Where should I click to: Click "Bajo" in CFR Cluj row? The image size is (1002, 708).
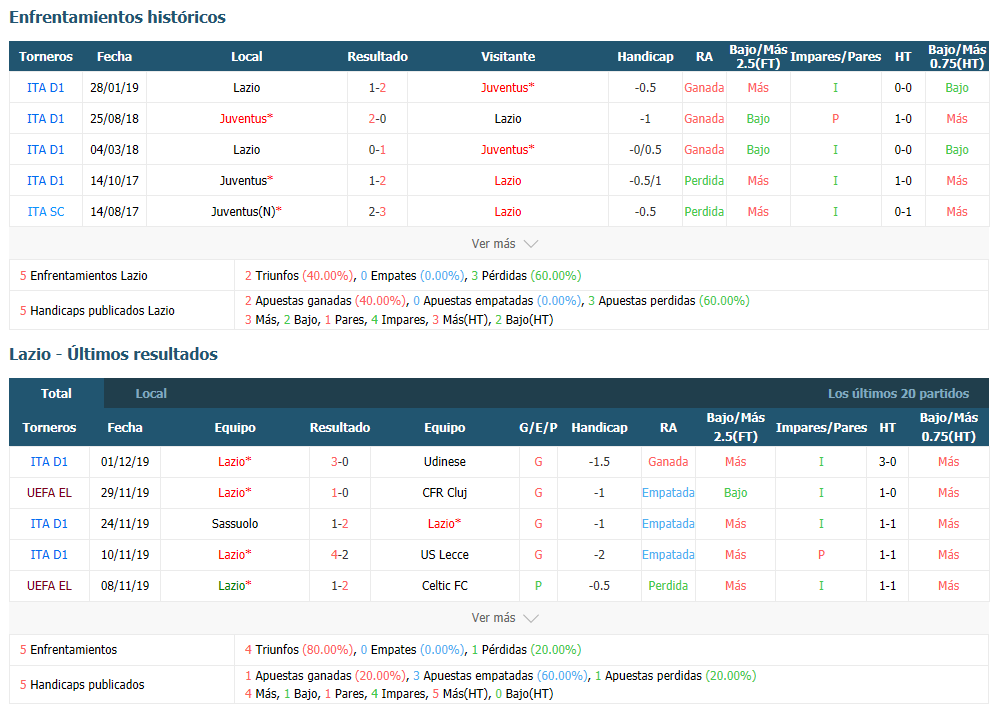(736, 493)
